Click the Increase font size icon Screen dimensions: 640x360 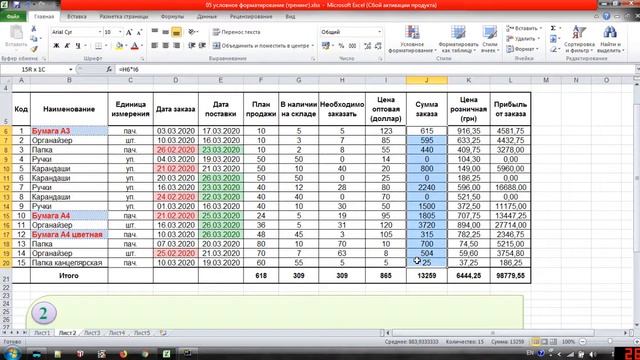point(129,32)
